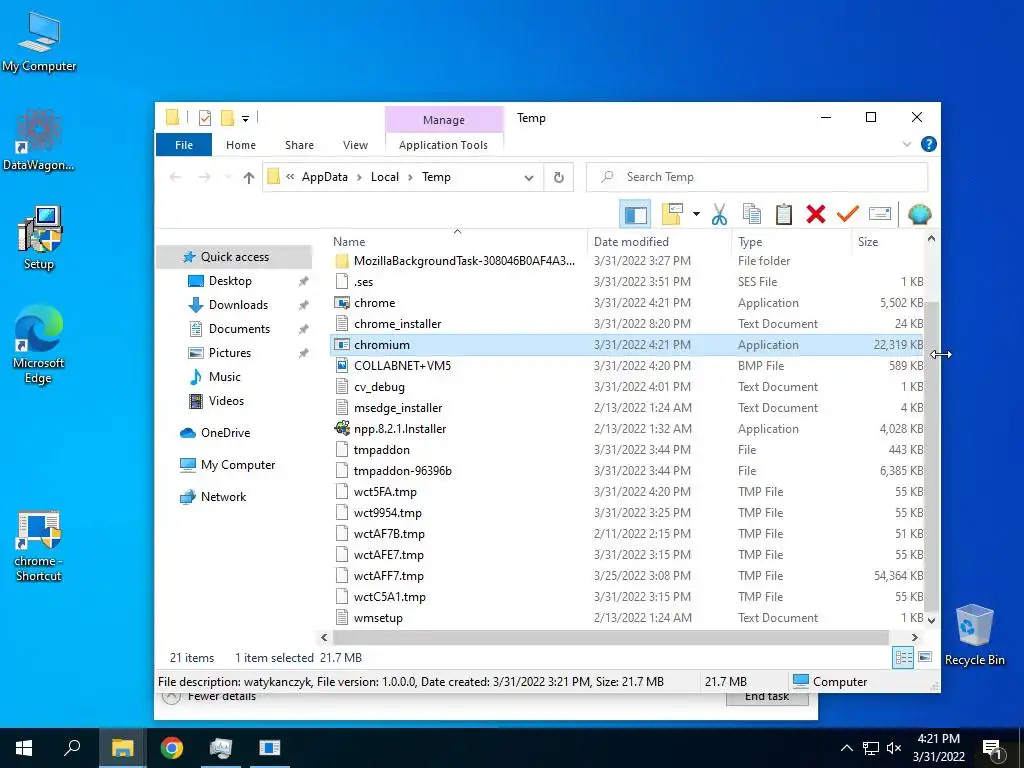Screen dimensions: 1024x768
Task: Switch to large thumbnails view icon
Action: tap(925, 657)
